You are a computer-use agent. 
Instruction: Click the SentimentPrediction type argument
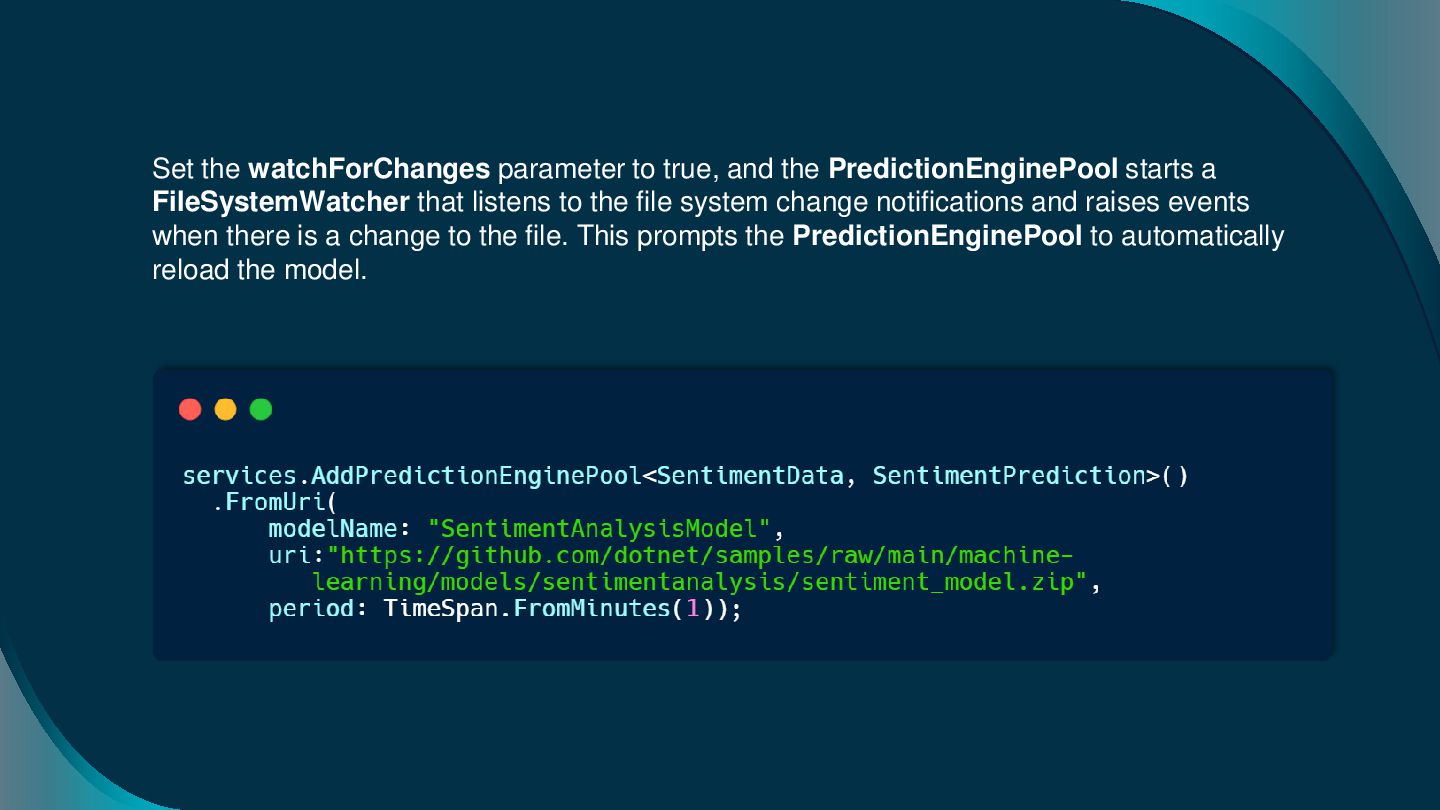point(1009,475)
